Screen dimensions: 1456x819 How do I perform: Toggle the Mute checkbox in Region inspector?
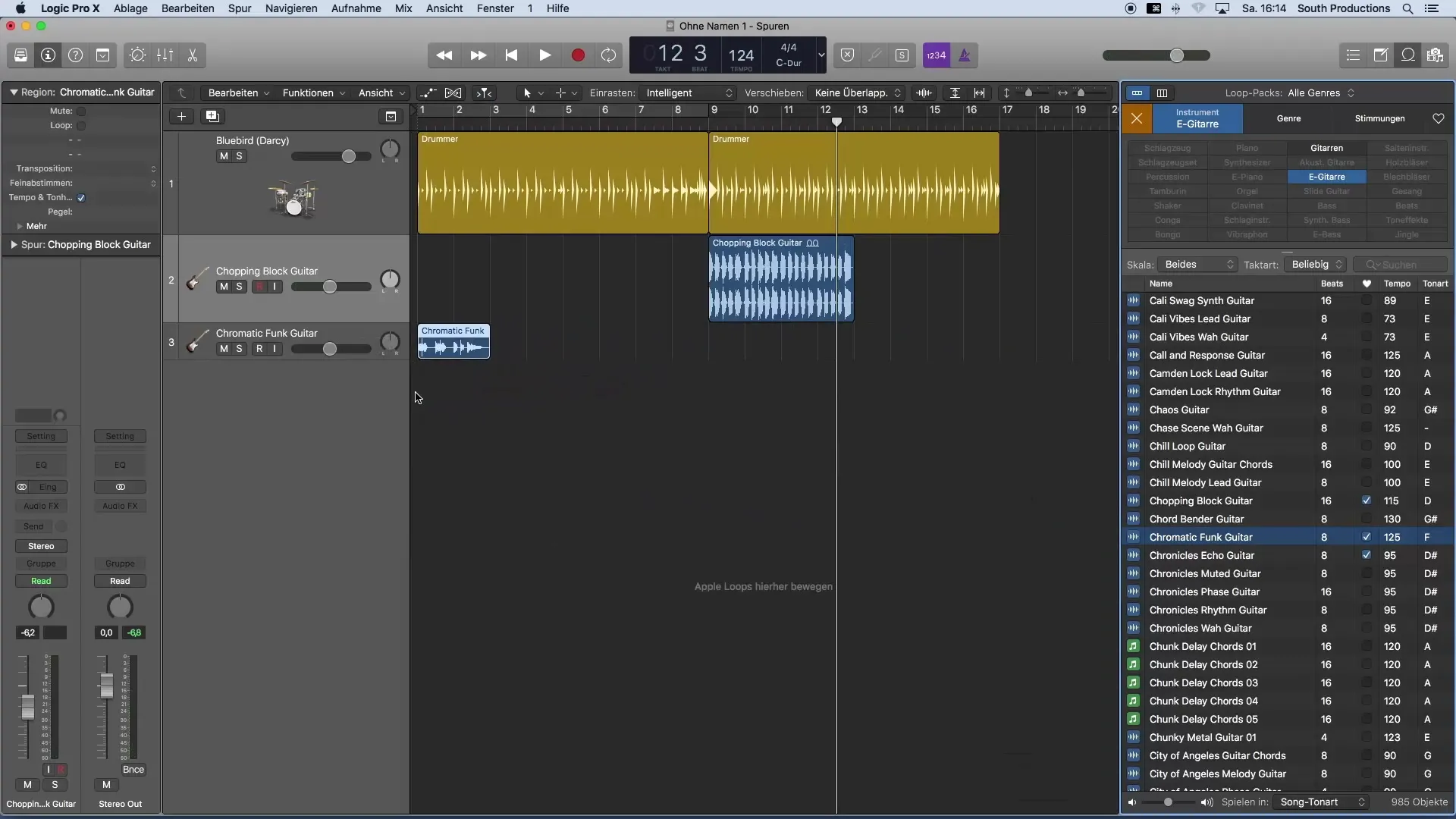81,111
